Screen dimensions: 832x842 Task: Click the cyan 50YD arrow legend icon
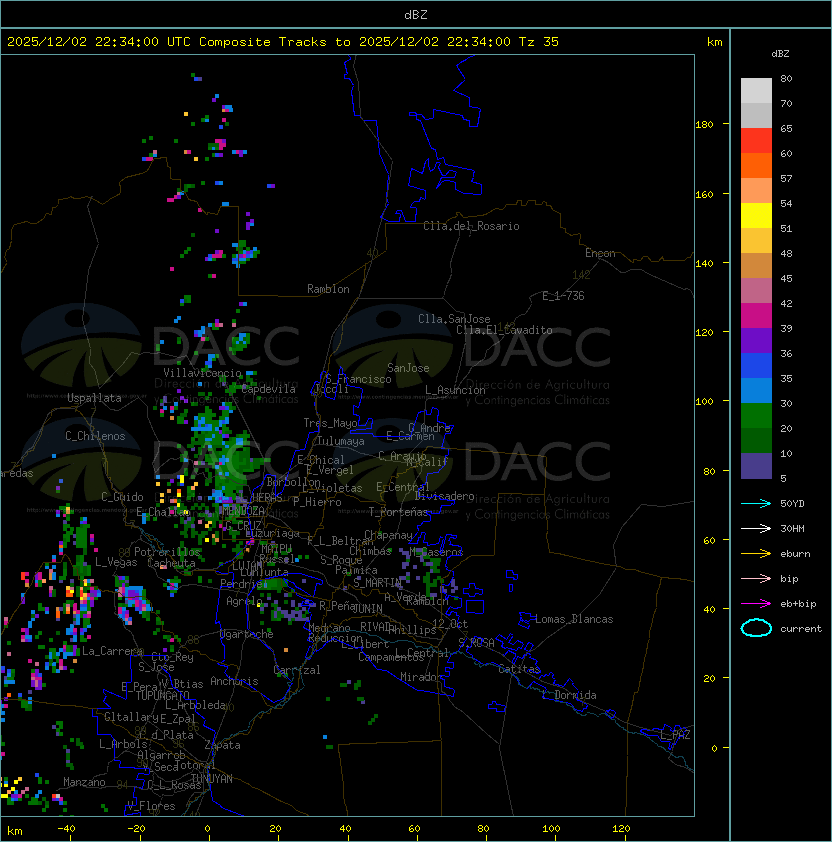756,503
